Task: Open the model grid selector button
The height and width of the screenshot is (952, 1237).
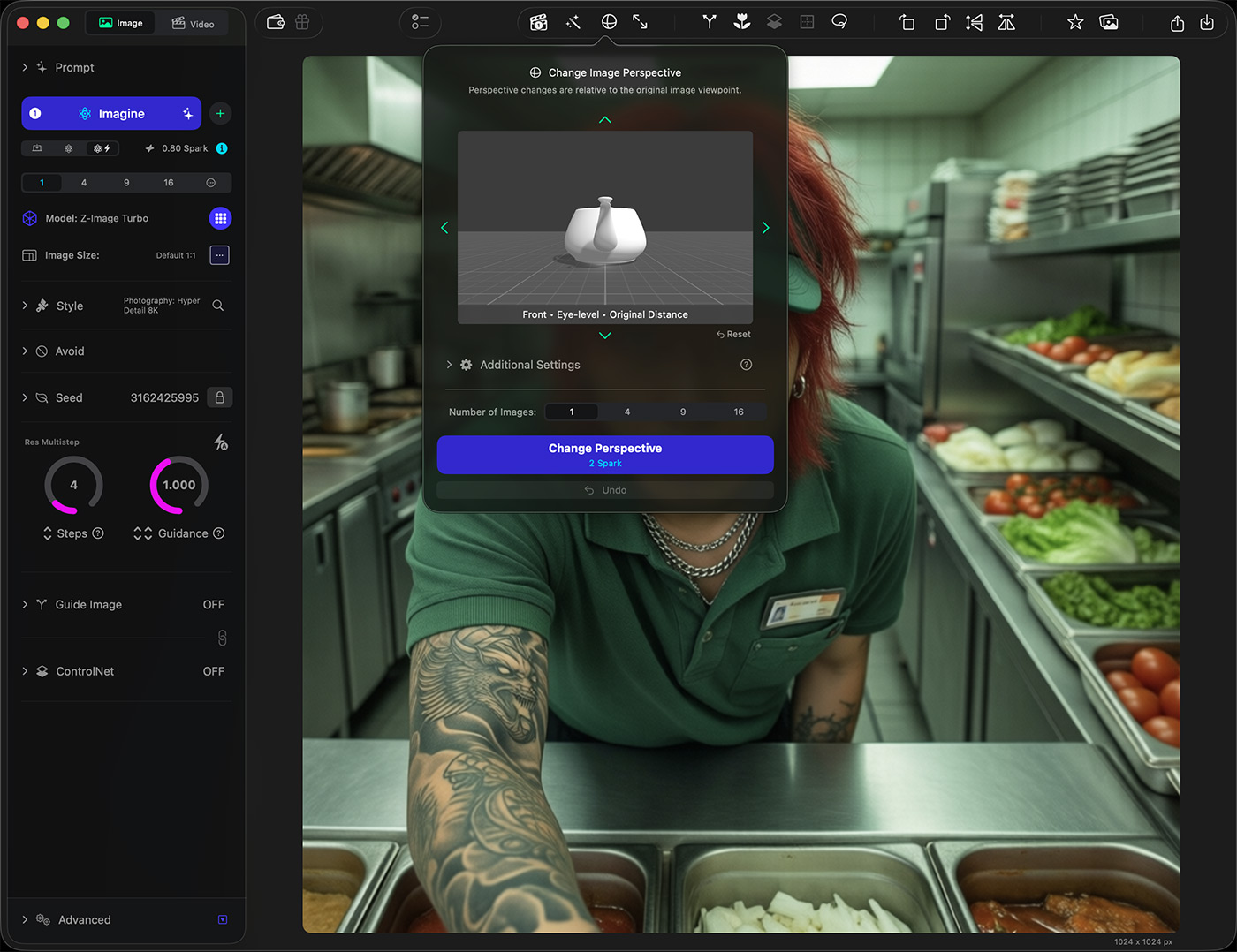Action: pyautogui.click(x=220, y=218)
